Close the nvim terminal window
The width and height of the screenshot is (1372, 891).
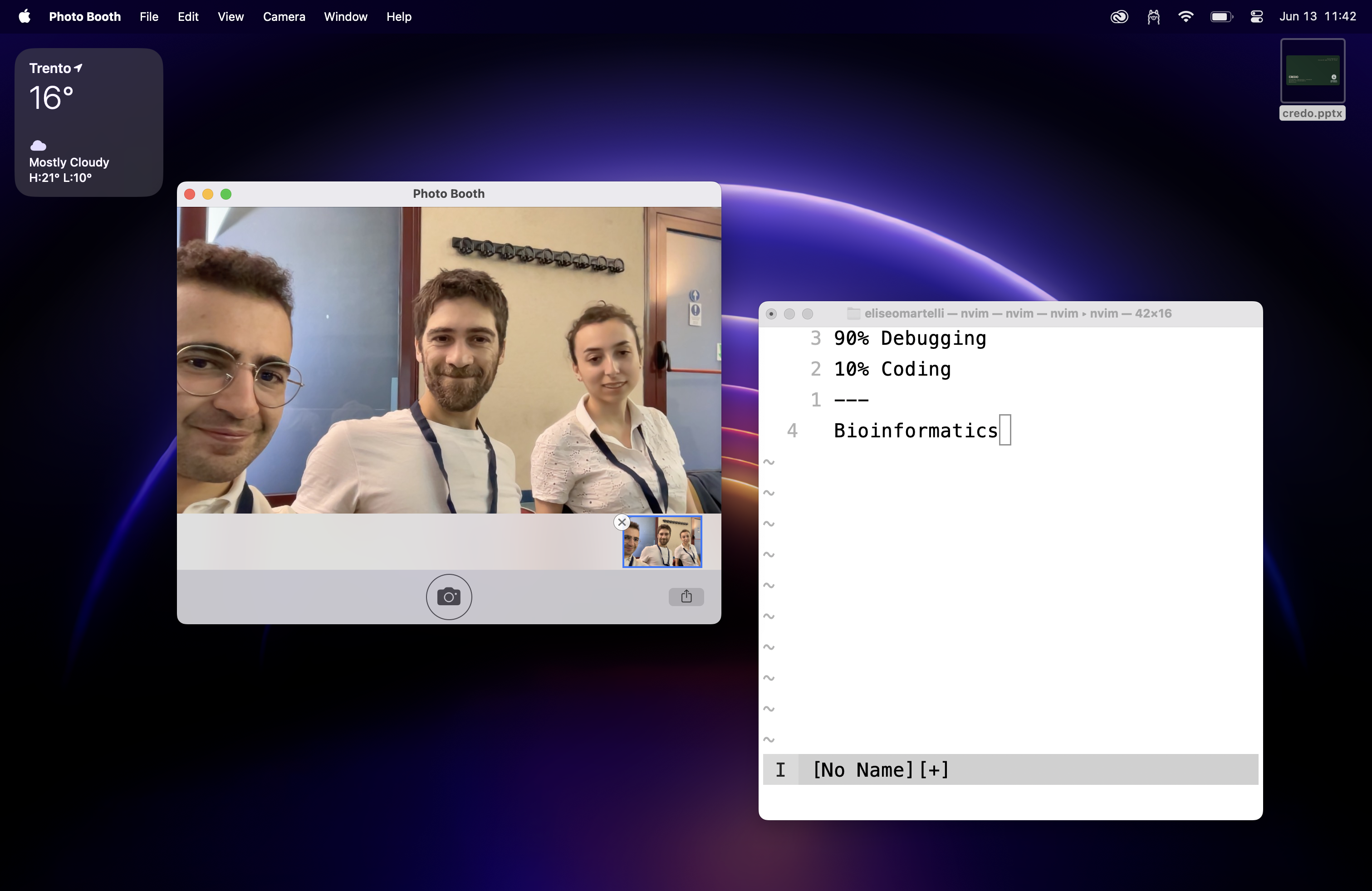(x=771, y=313)
